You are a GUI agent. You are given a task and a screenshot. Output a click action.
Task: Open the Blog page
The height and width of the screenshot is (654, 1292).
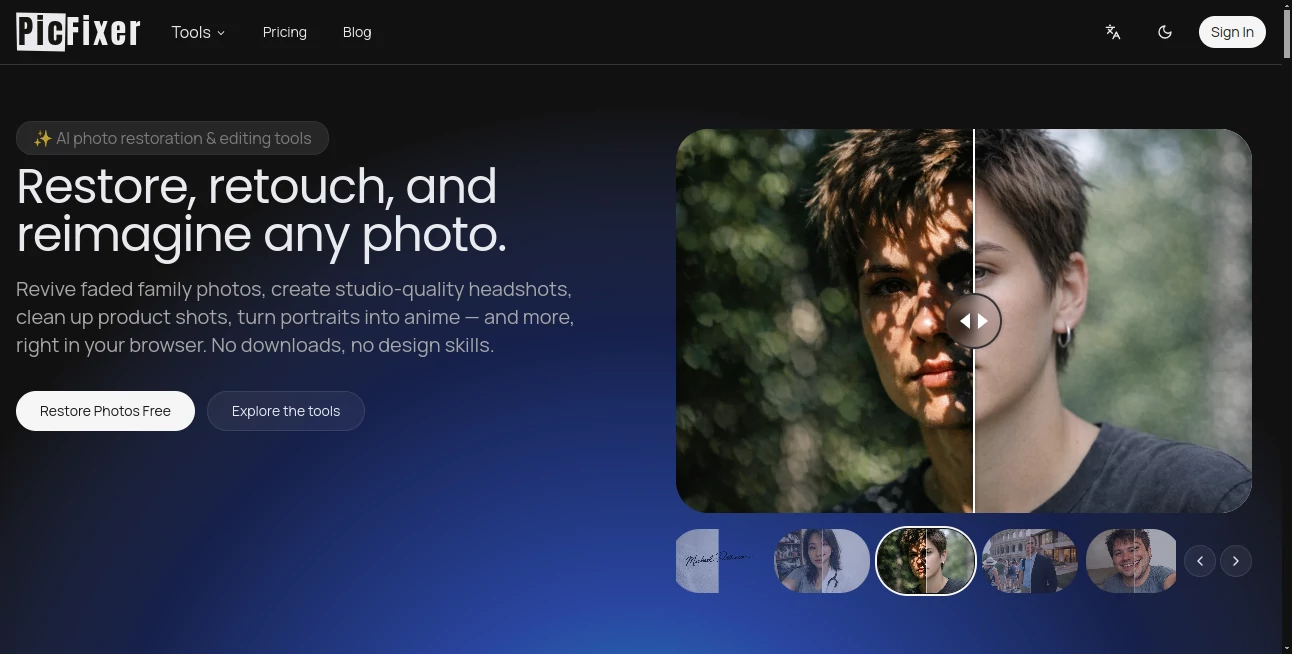[357, 32]
